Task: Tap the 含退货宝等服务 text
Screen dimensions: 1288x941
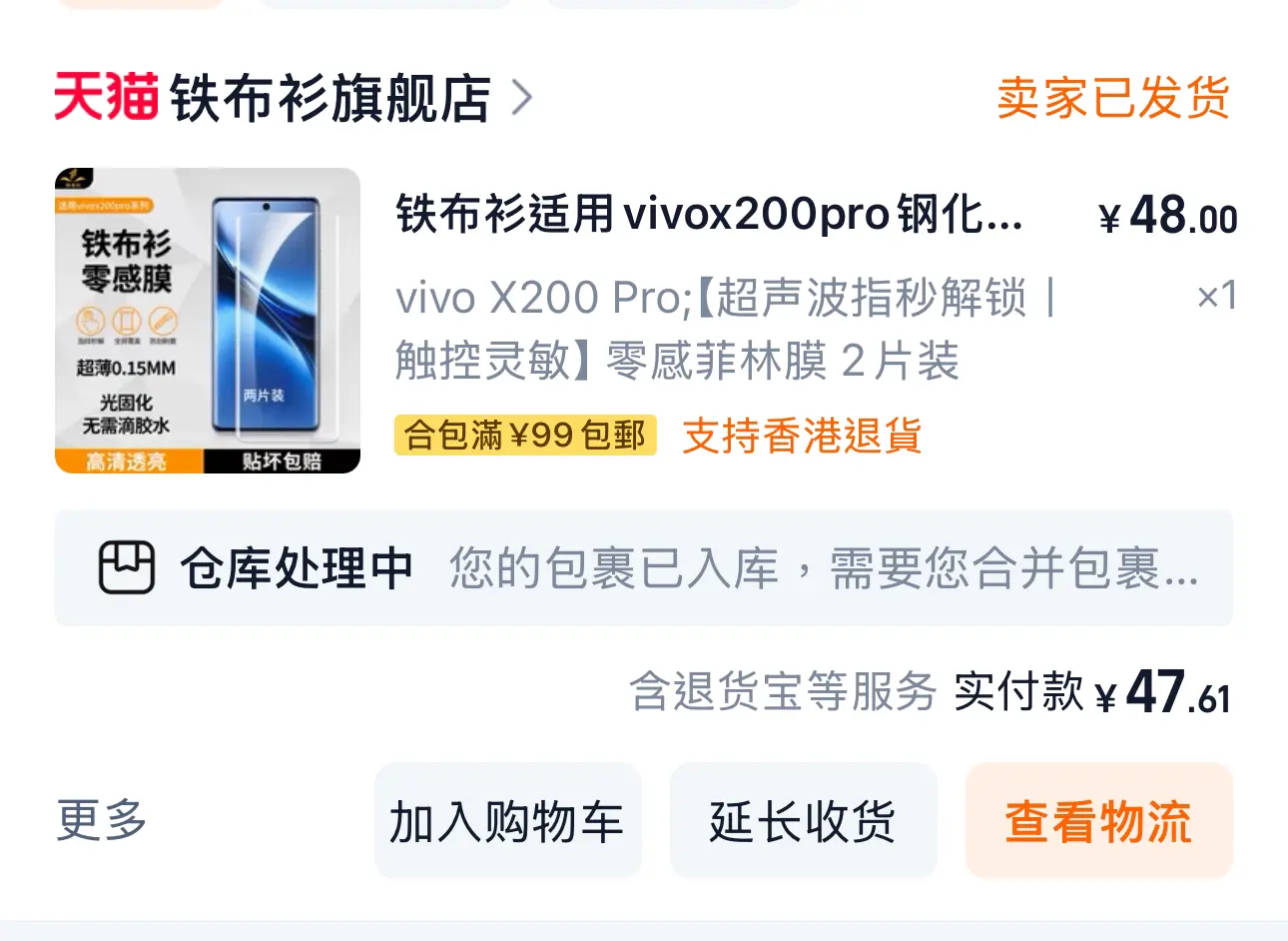Action: 783,691
